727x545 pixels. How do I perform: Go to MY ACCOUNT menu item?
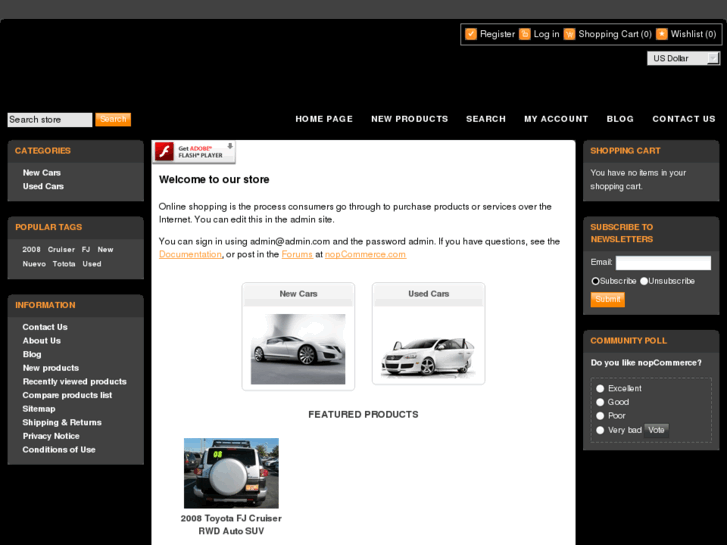(x=556, y=119)
